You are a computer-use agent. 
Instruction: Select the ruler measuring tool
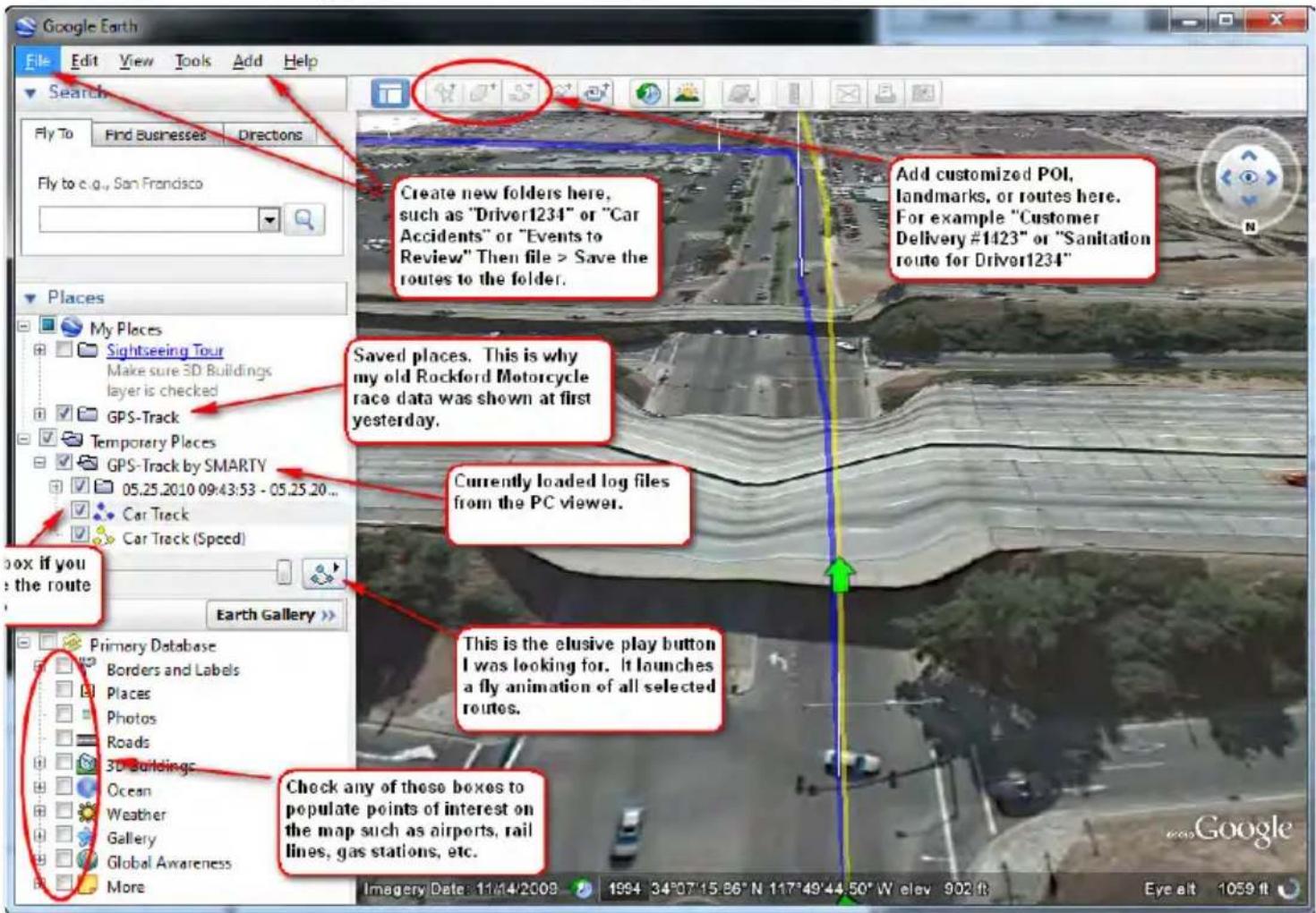pyautogui.click(x=793, y=93)
